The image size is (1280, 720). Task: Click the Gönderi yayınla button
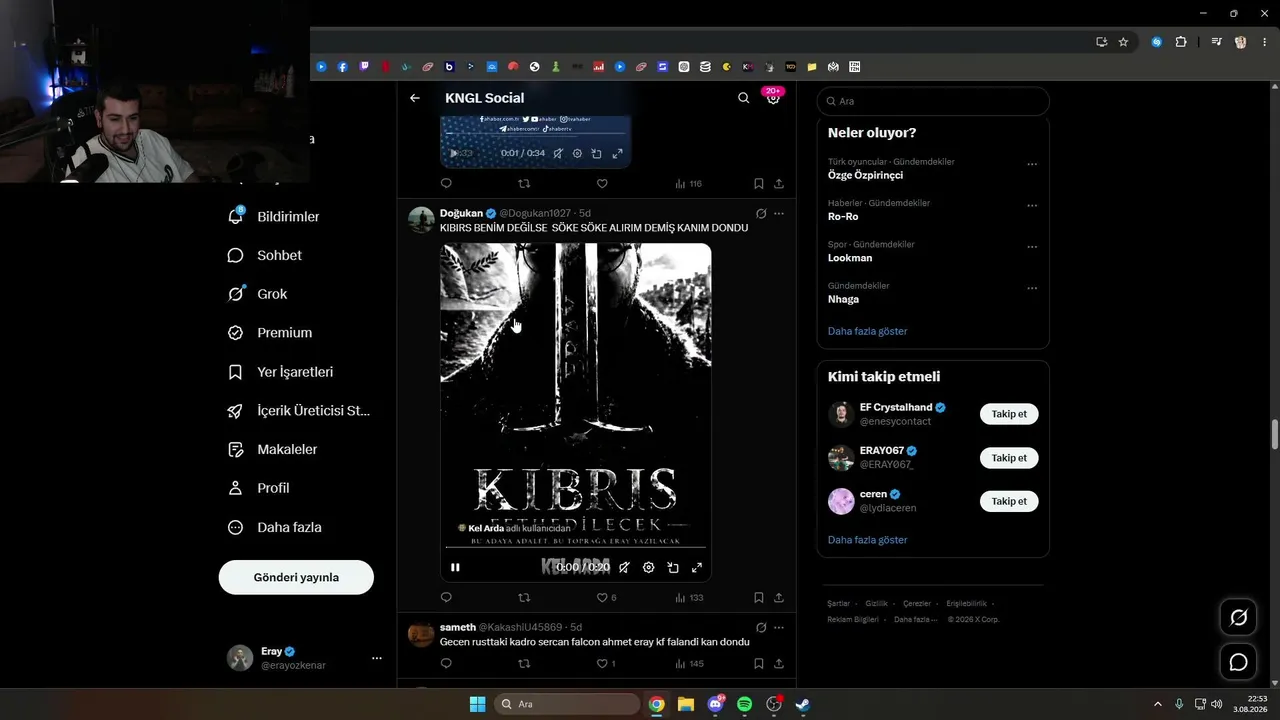click(296, 577)
